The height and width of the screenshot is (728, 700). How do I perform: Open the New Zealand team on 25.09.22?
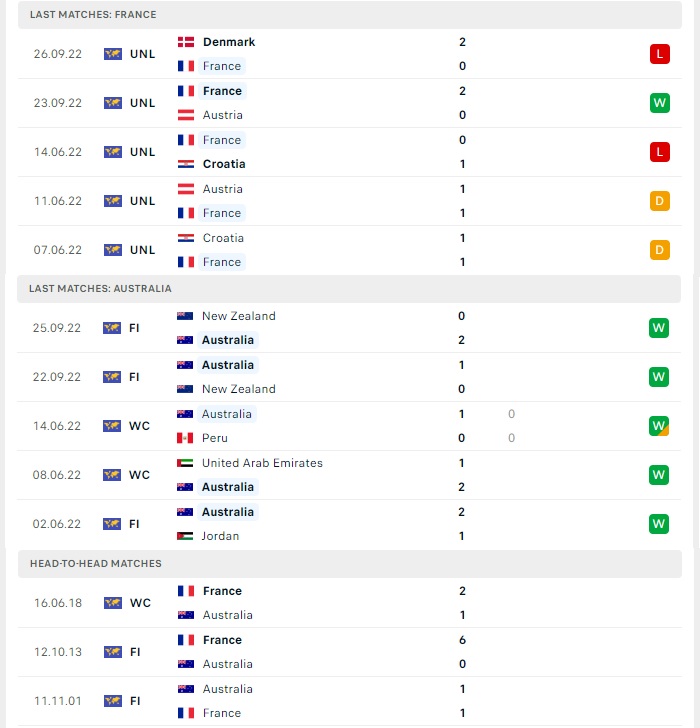239,316
